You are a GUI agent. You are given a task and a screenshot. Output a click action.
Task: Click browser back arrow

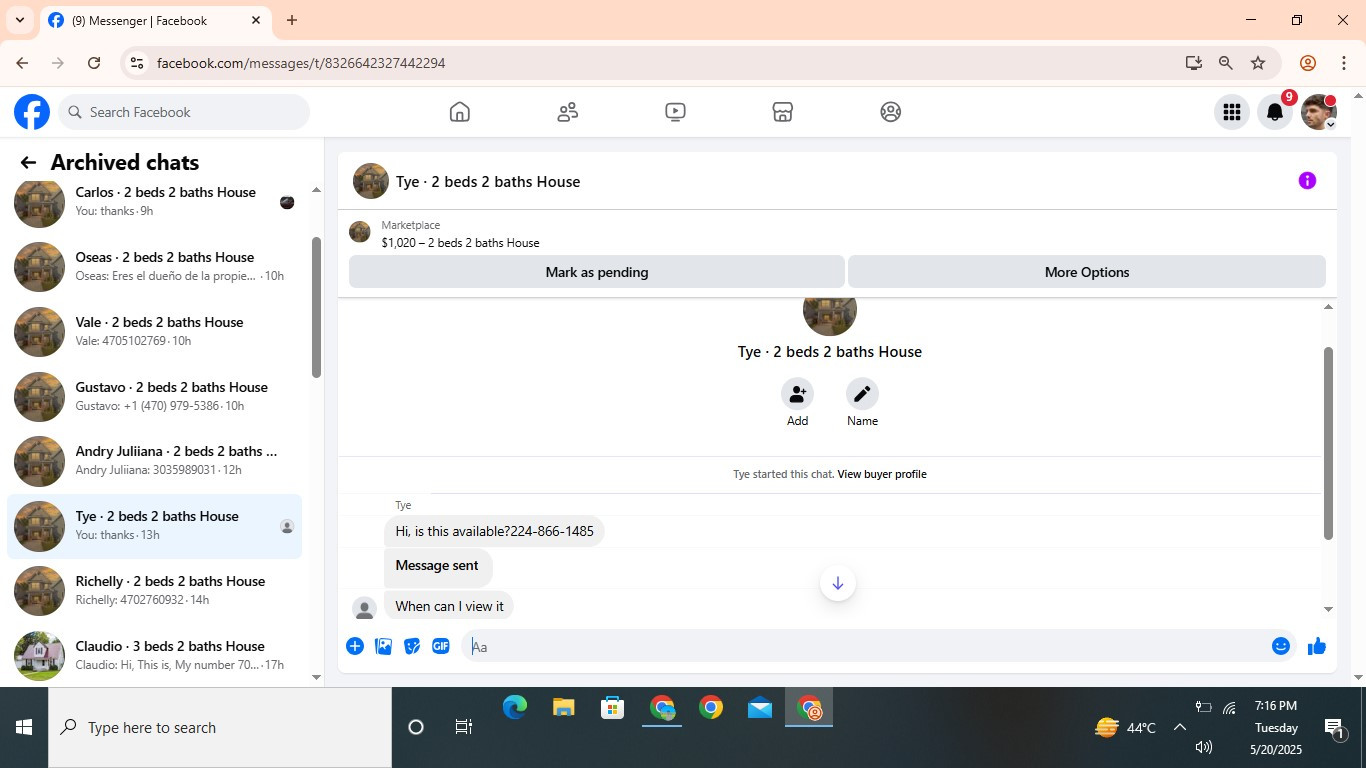click(x=22, y=63)
